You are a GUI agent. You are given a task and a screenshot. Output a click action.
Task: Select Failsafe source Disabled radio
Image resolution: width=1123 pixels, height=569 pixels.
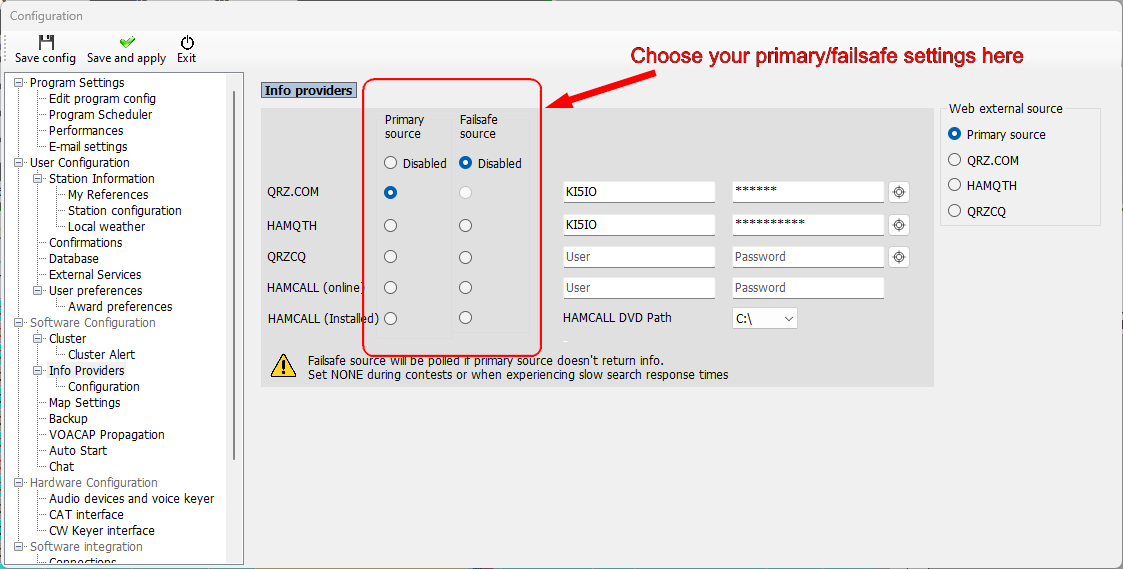pyautogui.click(x=466, y=163)
